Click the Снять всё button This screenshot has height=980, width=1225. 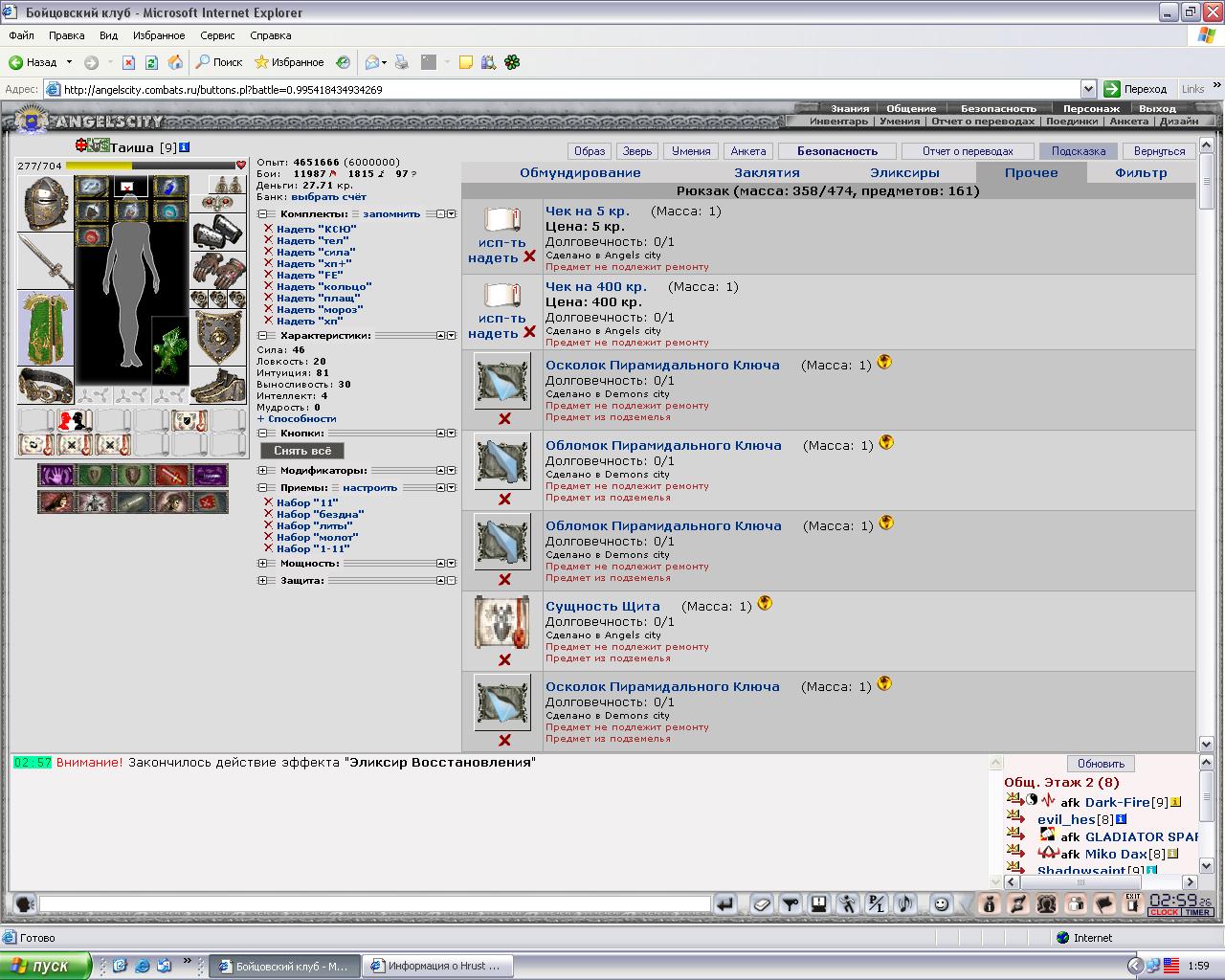click(x=302, y=451)
